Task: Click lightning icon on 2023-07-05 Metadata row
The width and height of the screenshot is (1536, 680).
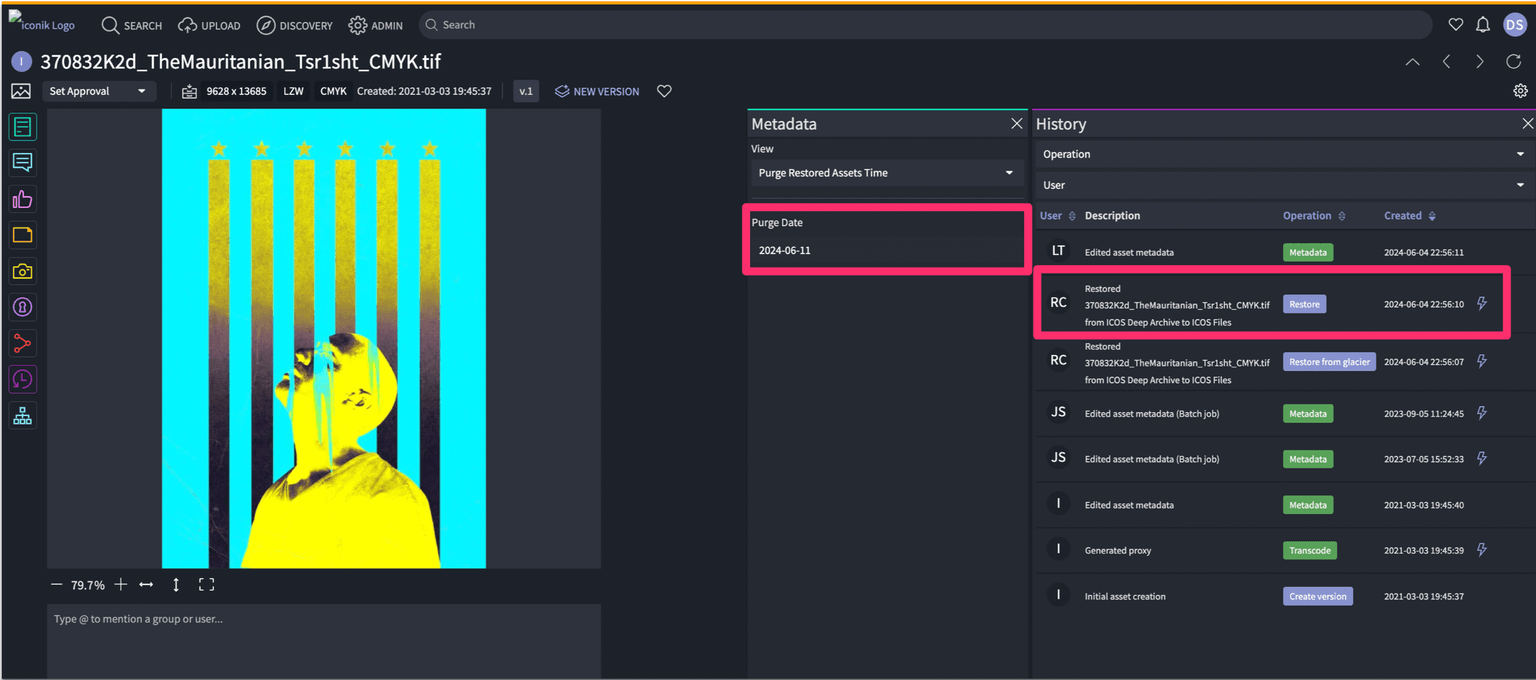Action: point(1482,459)
